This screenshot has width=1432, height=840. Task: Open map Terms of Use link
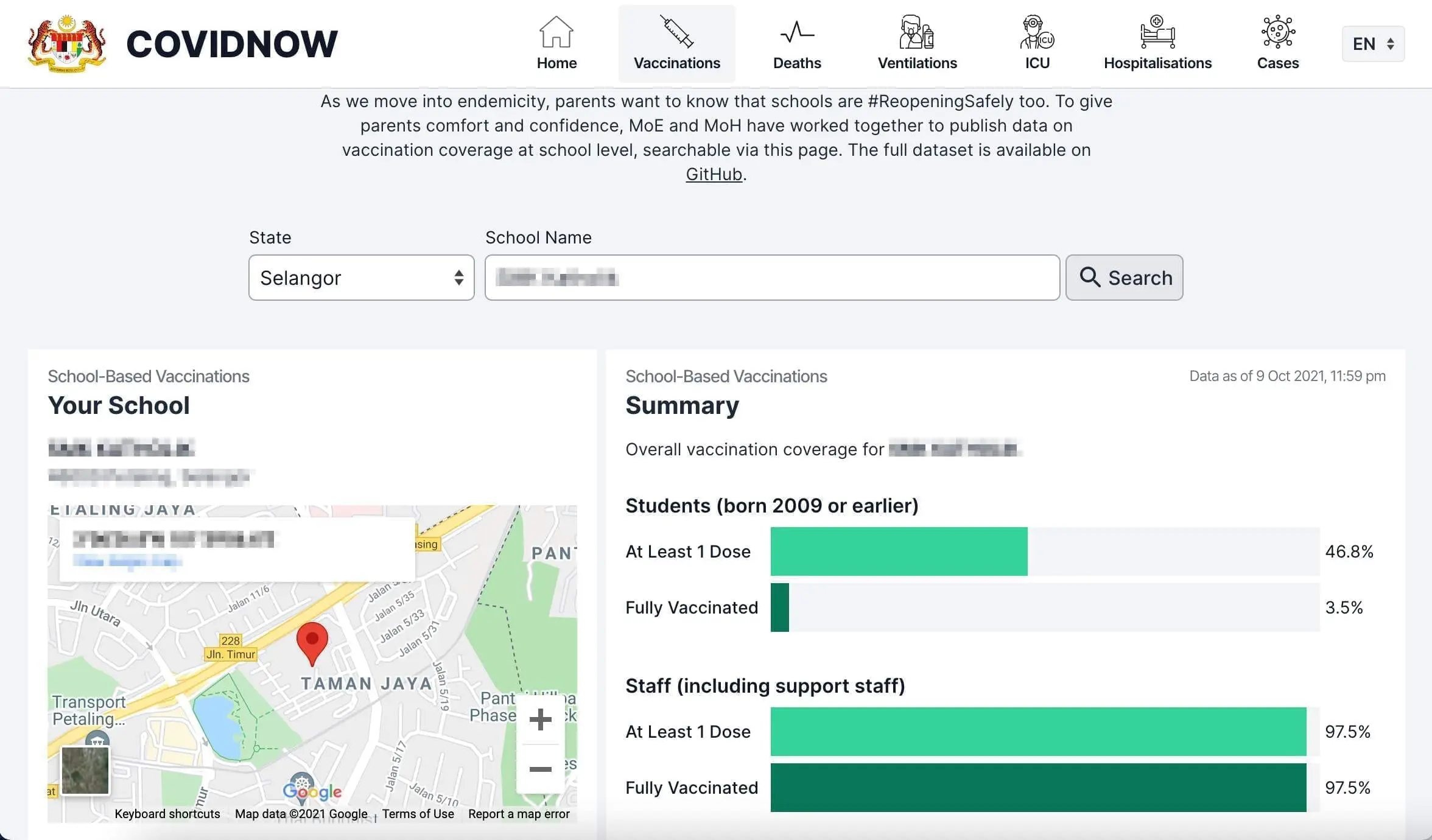click(418, 814)
